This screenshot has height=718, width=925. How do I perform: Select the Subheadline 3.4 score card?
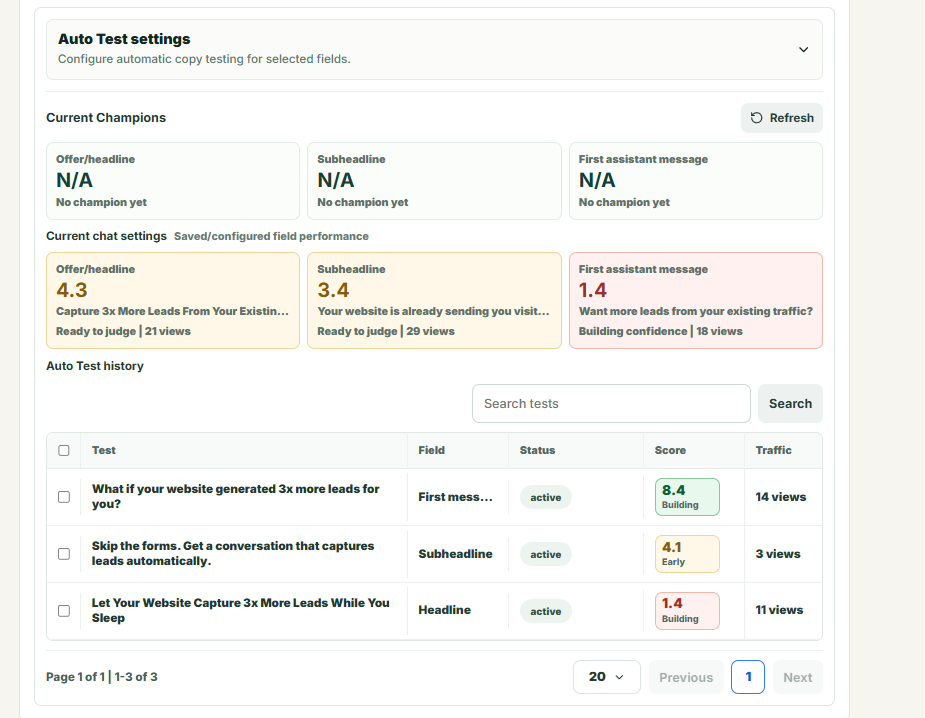click(x=434, y=300)
